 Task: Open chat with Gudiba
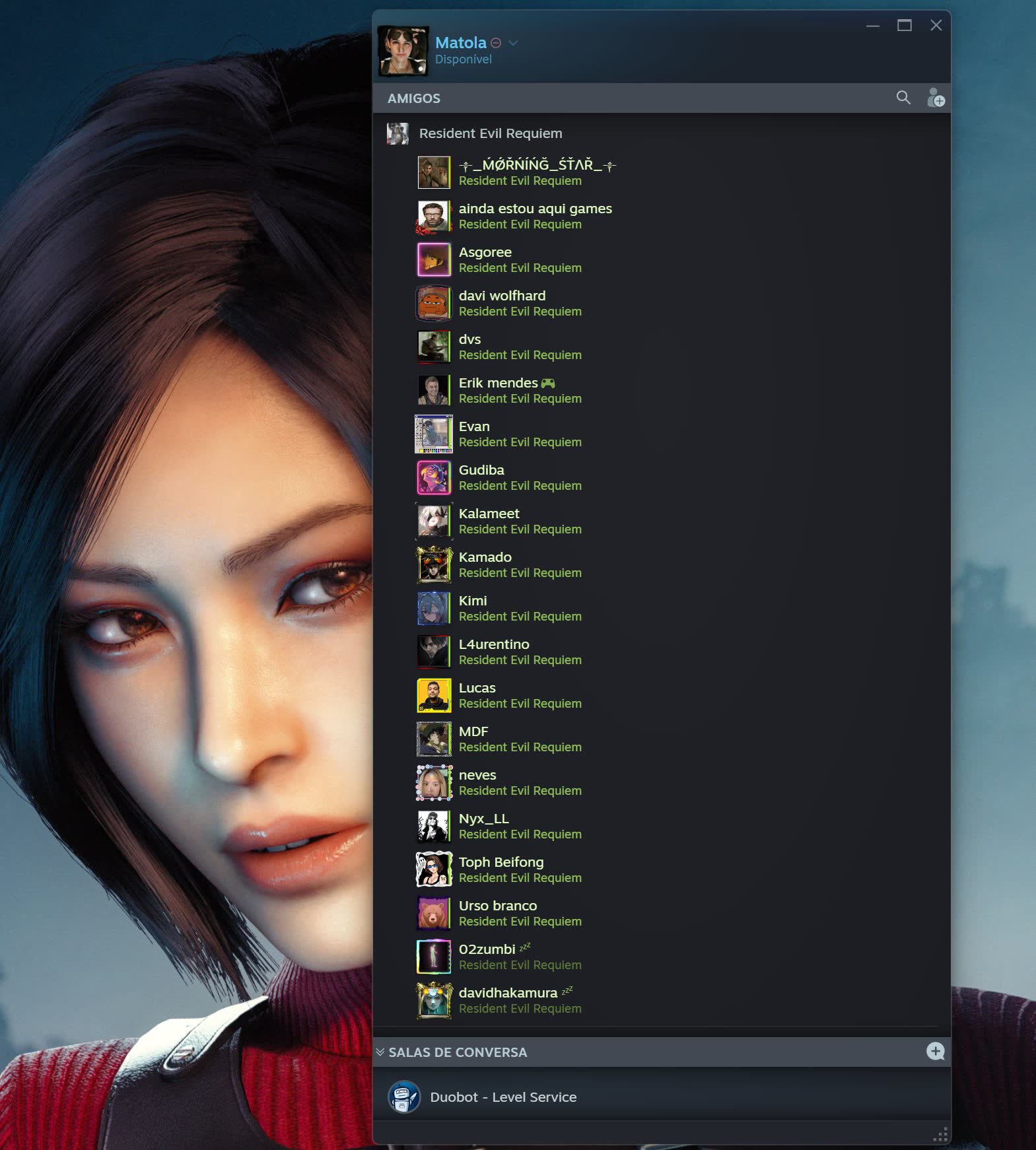coord(662,477)
